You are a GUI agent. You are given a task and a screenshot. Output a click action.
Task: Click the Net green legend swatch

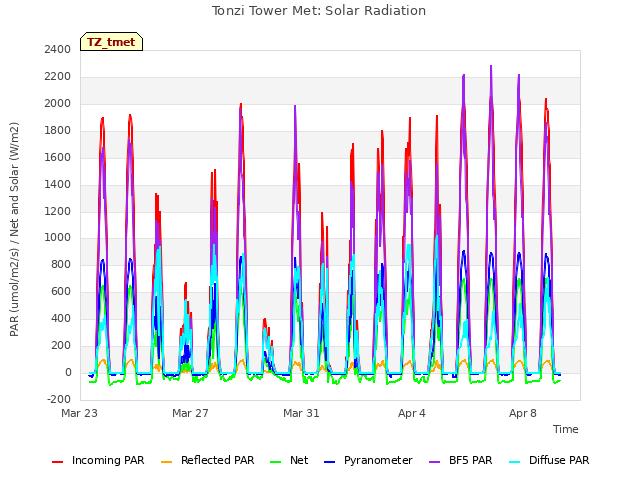(x=276, y=462)
